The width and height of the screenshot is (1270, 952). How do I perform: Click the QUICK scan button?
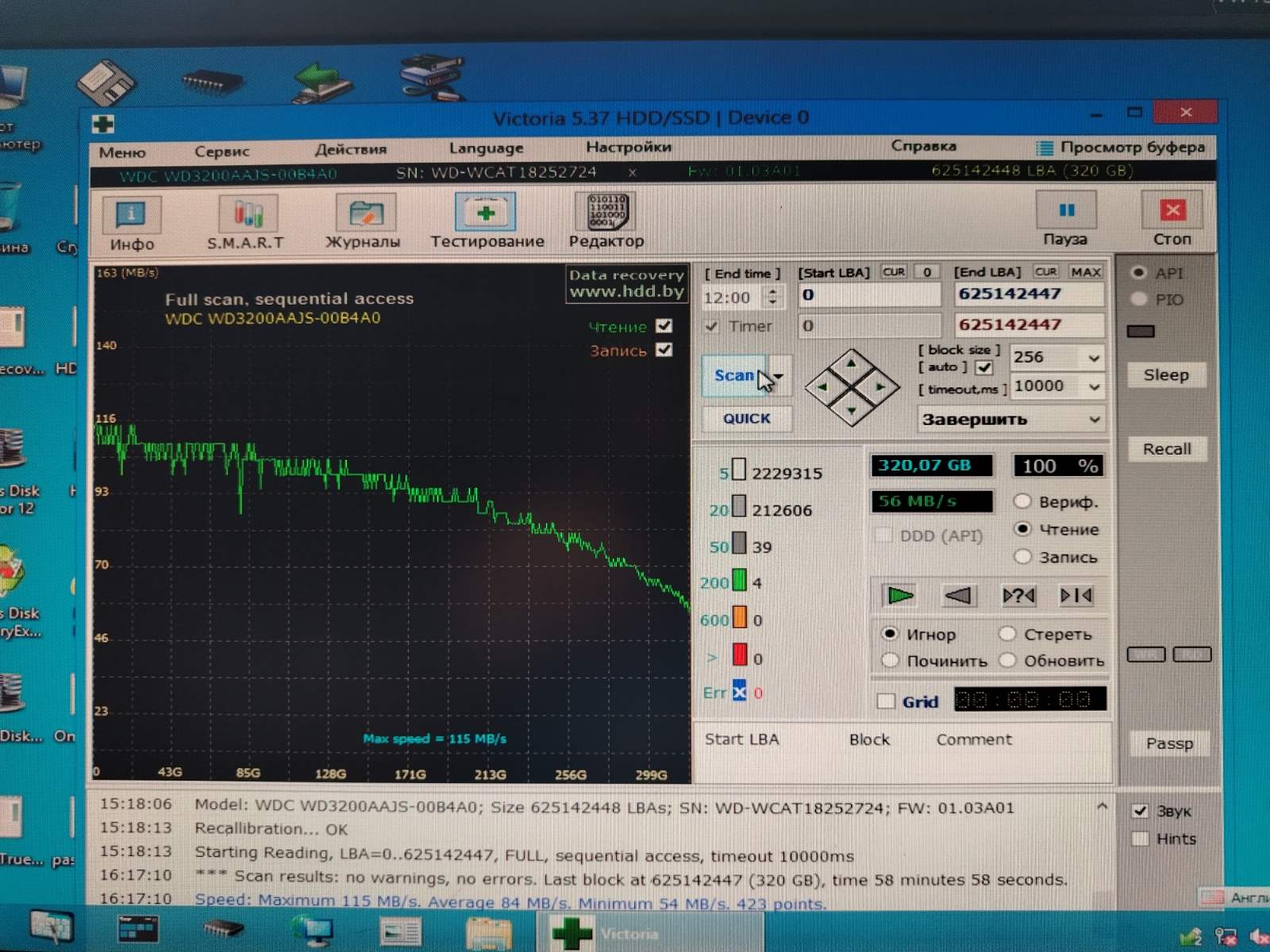pos(746,418)
